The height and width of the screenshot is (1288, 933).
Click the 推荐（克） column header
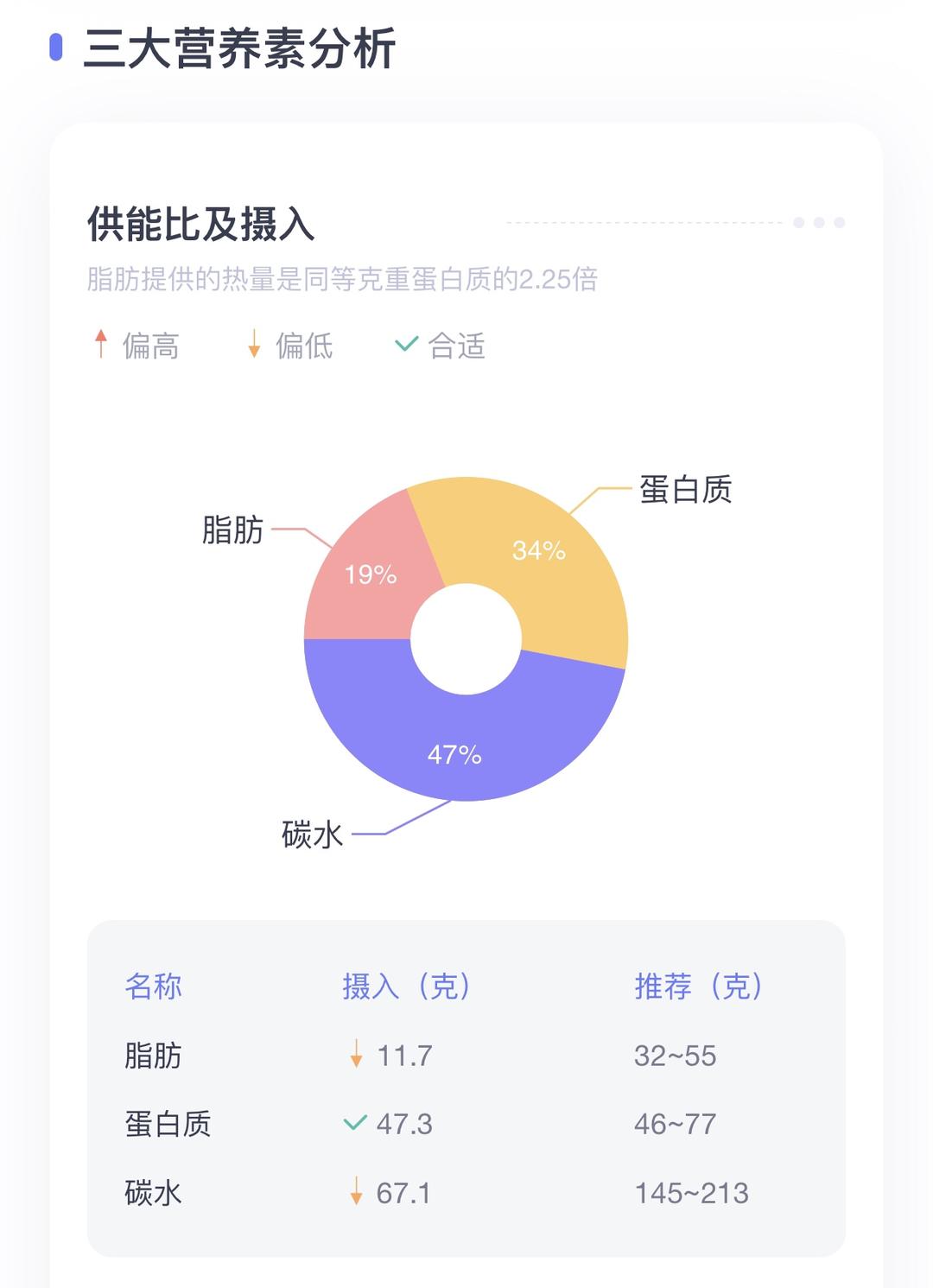(698, 986)
